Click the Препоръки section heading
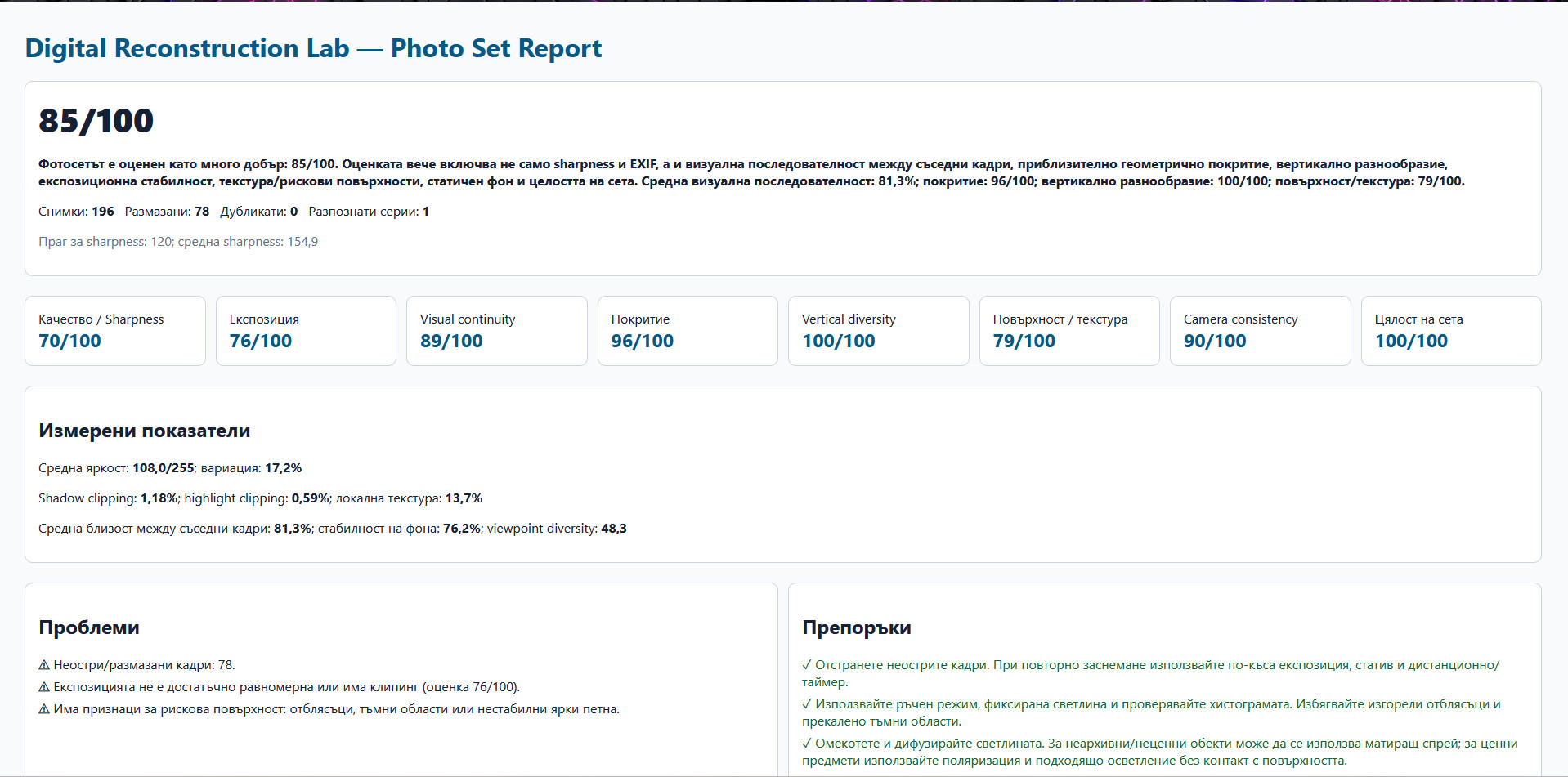The height and width of the screenshot is (777, 1568). pyautogui.click(x=857, y=627)
